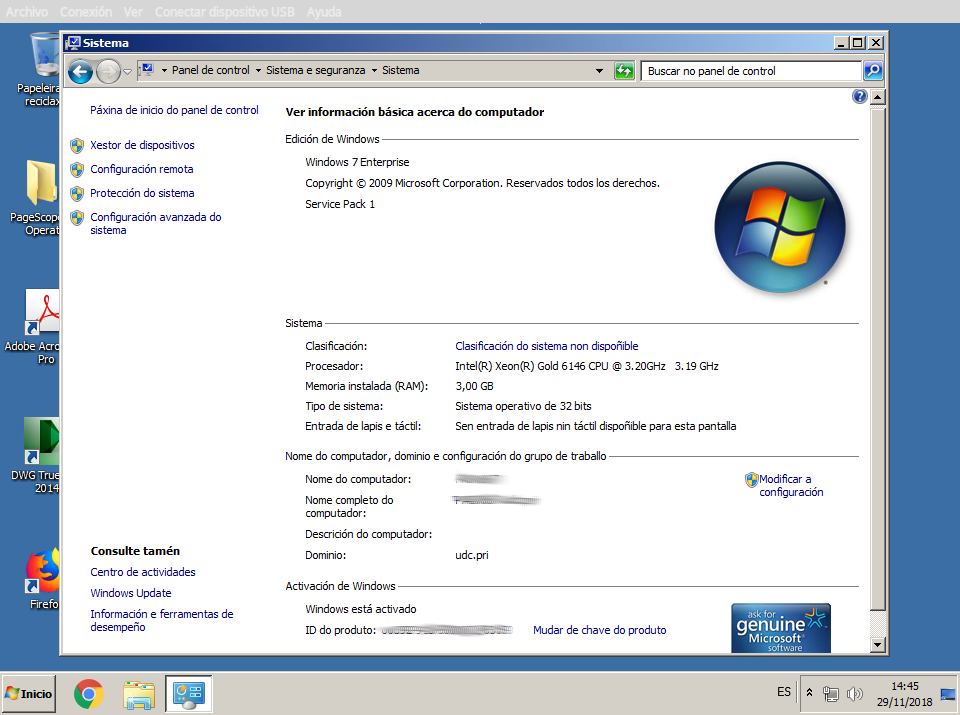Show hidden tray icons arrow
Image resolution: width=960 pixels, height=715 pixels.
[809, 692]
